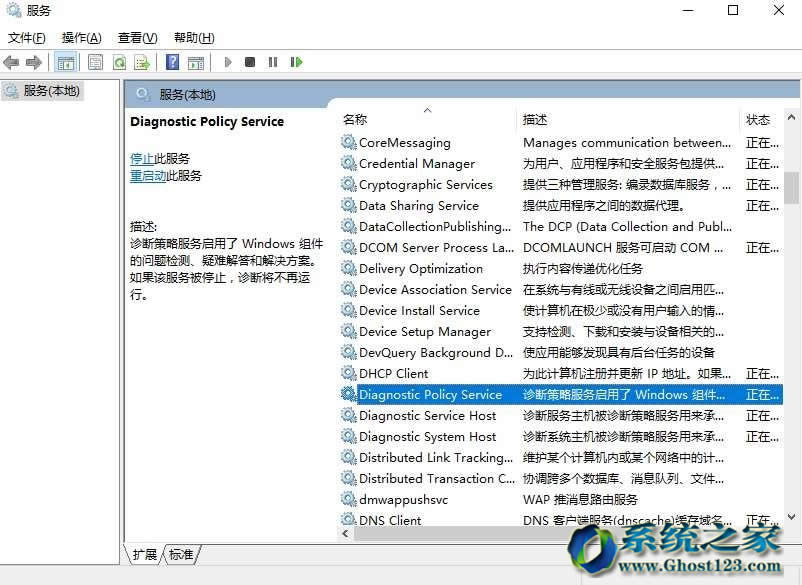Screen dimensions: 802x585
Task: Open the 查看(V) menu
Action: [x=137, y=38]
